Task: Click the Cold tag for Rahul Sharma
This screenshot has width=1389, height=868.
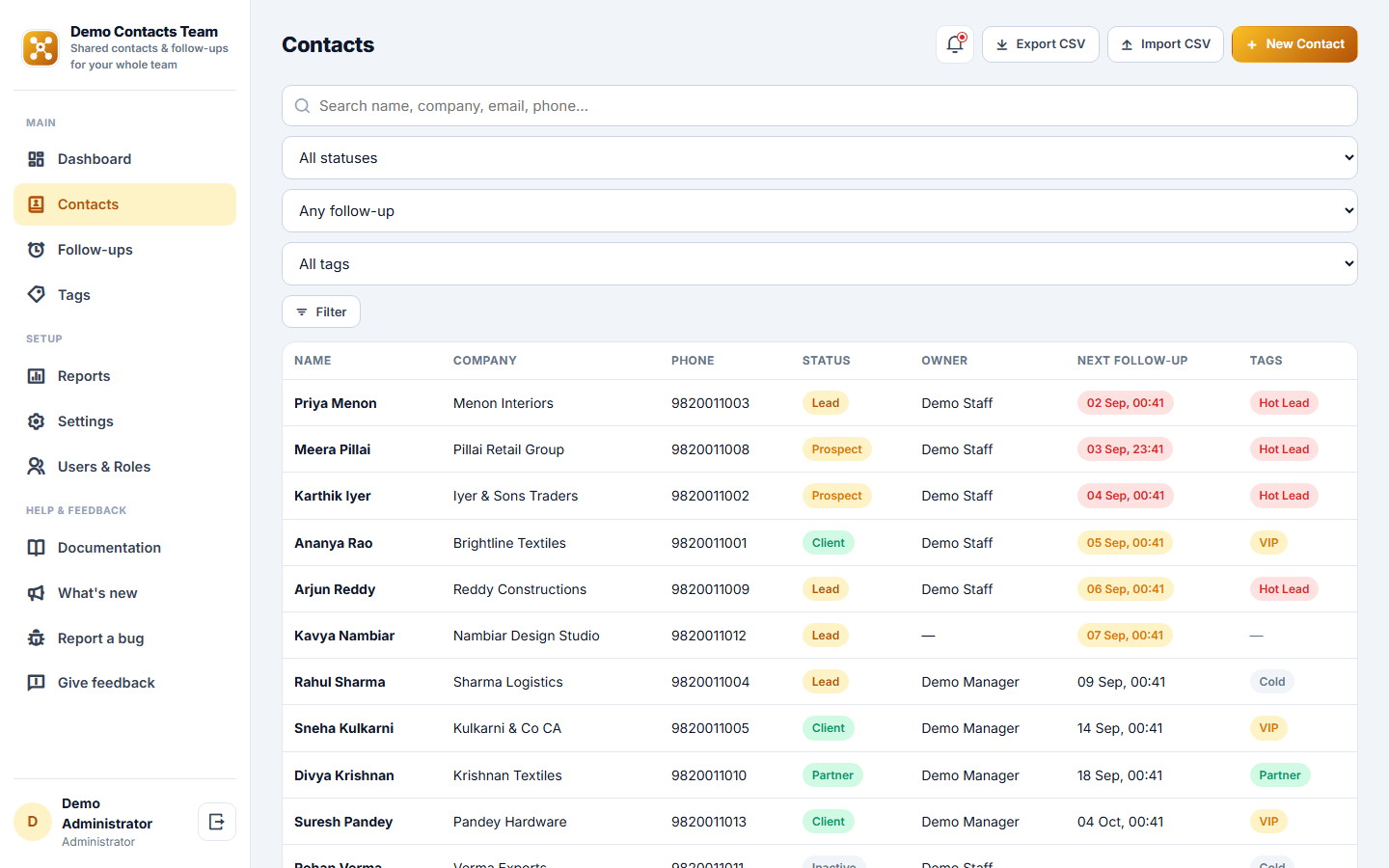Action: 1272,682
